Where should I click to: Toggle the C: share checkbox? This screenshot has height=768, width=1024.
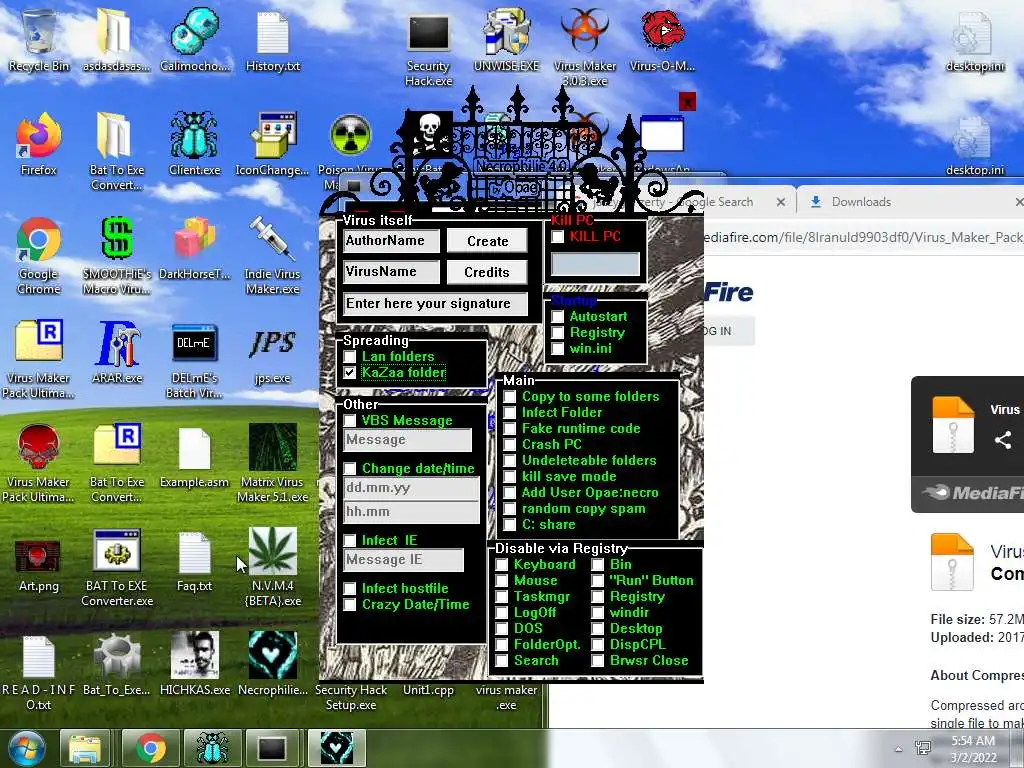pos(510,524)
